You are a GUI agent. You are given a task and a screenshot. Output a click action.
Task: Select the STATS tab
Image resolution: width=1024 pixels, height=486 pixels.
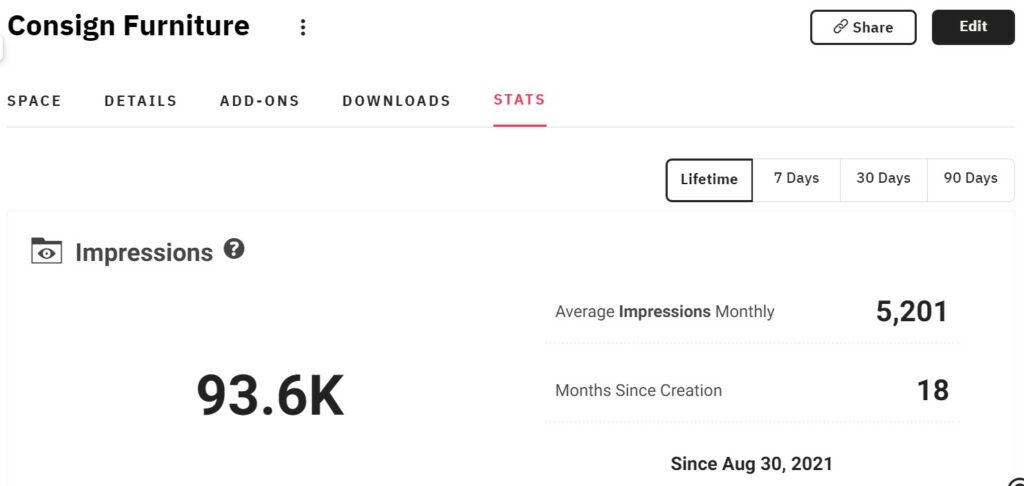coord(519,100)
